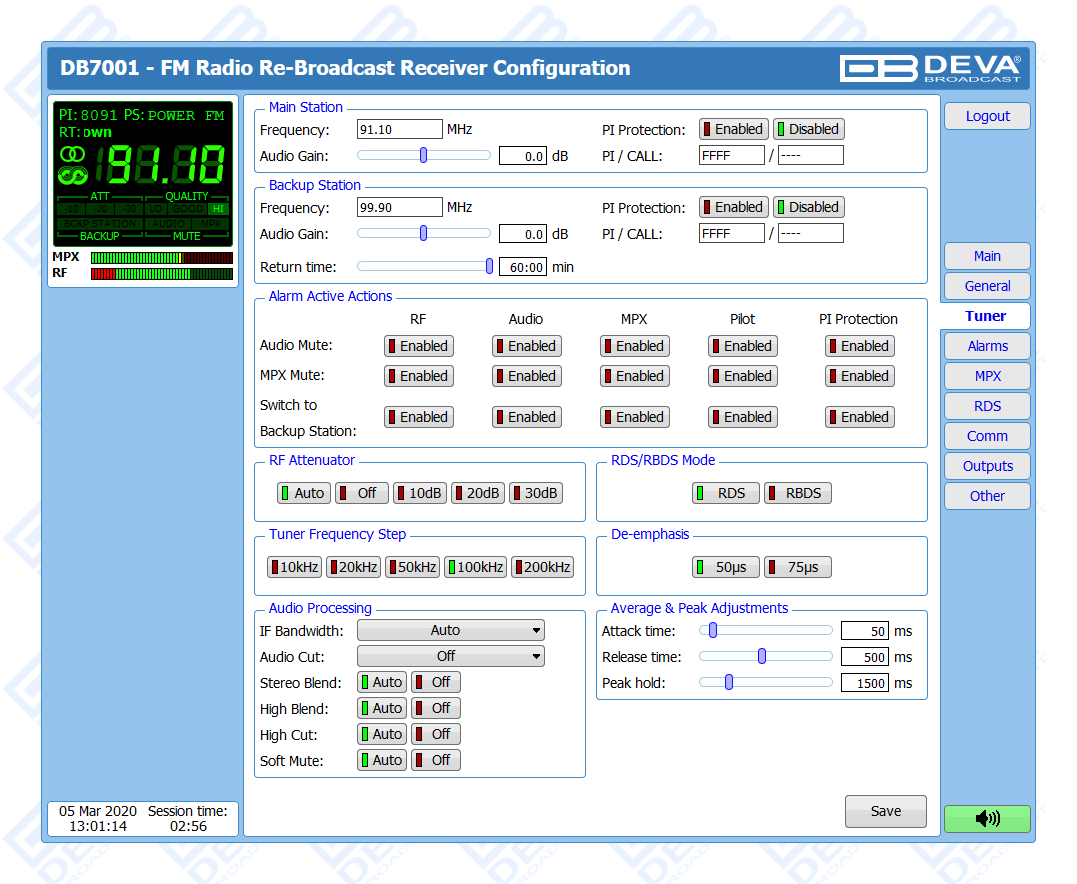
Task: Open the IF Bandwidth dropdown
Action: (450, 630)
